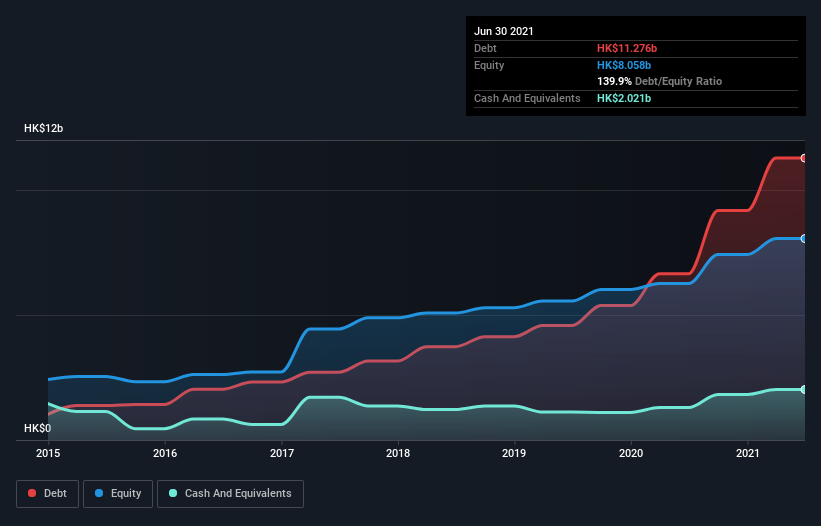
Task: Click the teal Cash And Equivalents legend dot
Action: tap(173, 493)
